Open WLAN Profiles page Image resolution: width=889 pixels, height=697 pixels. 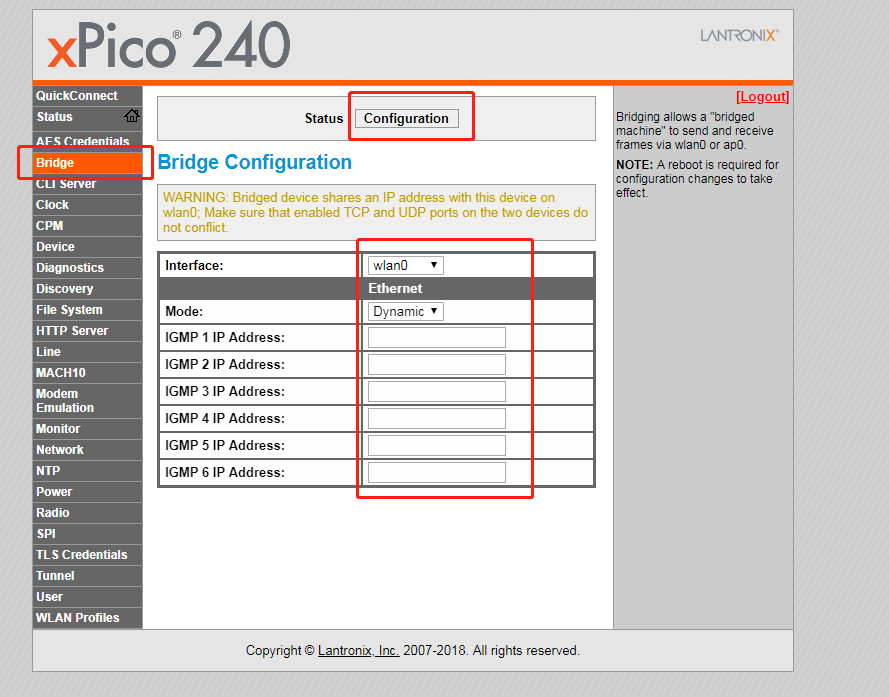tap(87, 618)
